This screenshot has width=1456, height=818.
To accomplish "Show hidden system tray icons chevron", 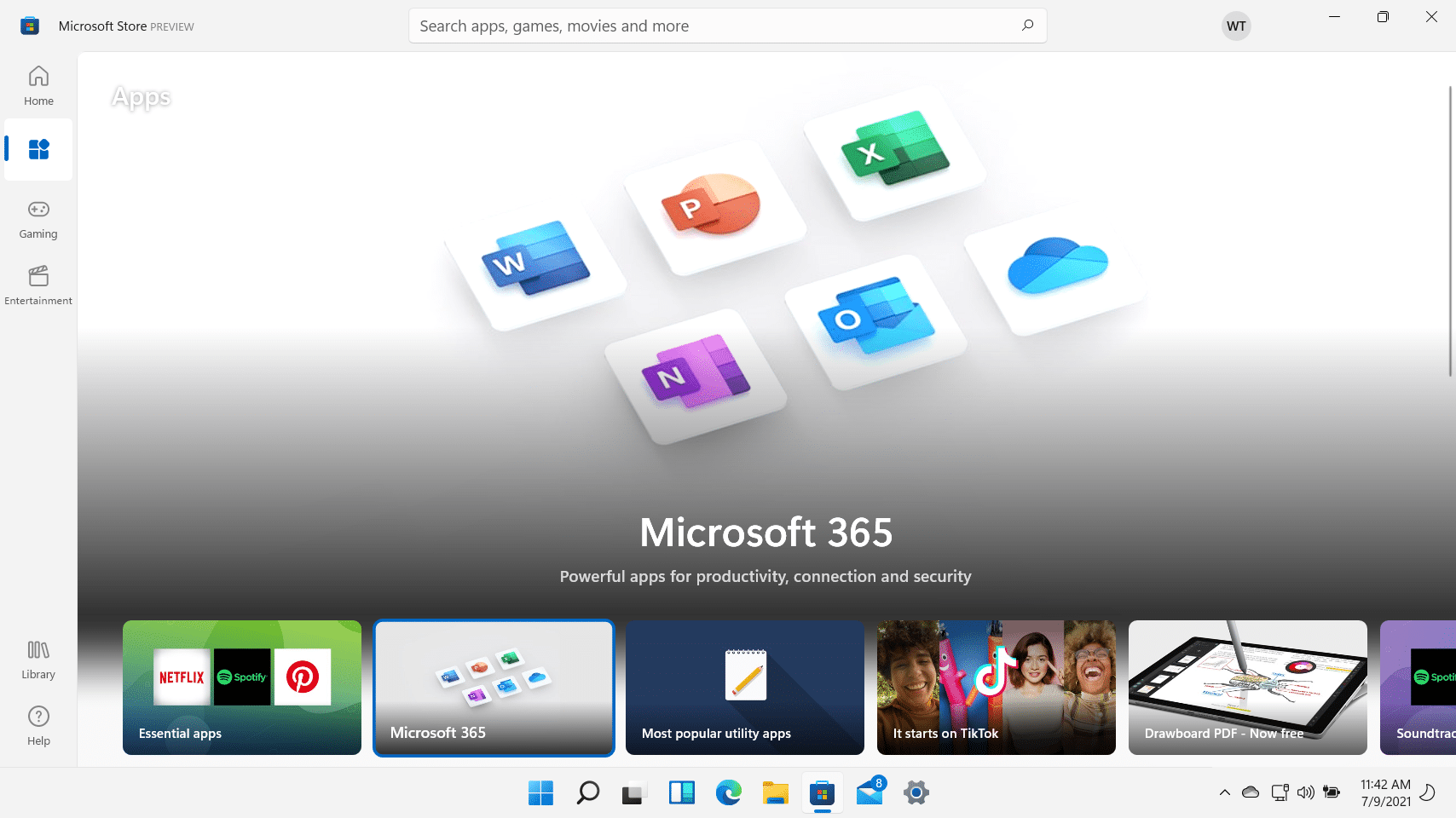I will click(x=1225, y=792).
